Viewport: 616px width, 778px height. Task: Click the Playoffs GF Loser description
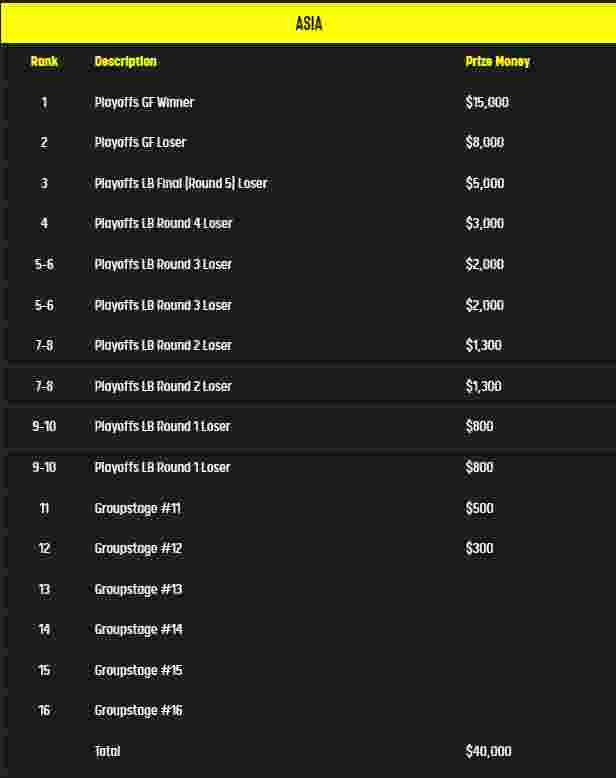(140, 142)
